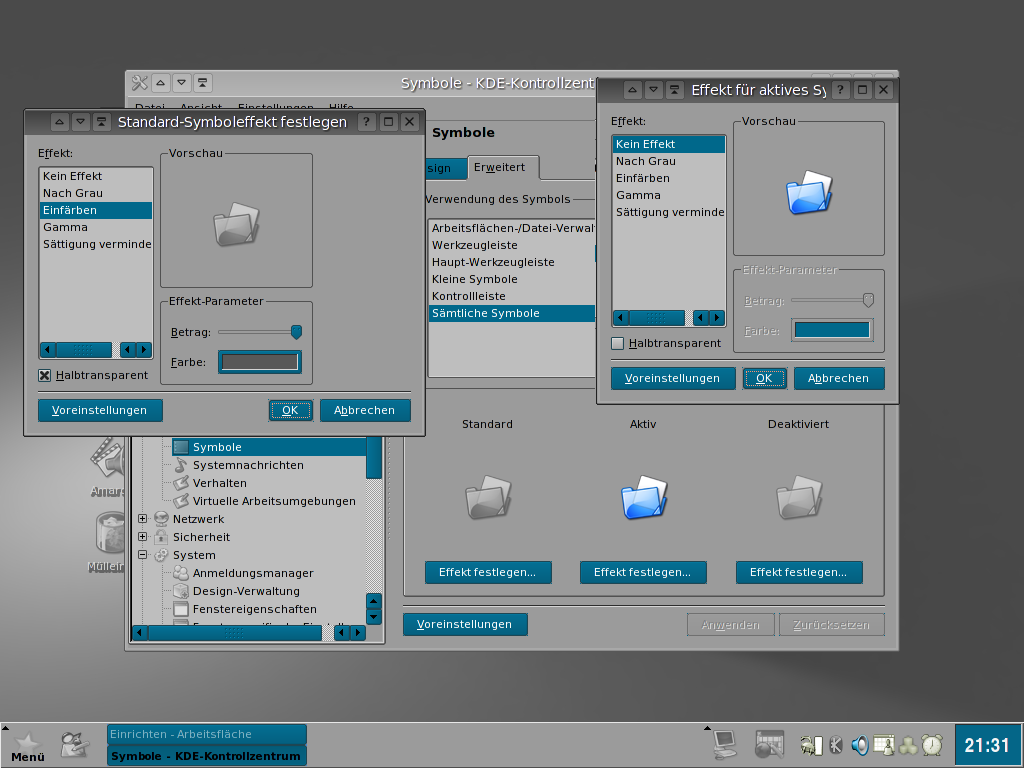This screenshot has width=1024, height=768.
Task: Click the help question mark in Standard-Symboleffekt dialog
Action: point(366,121)
